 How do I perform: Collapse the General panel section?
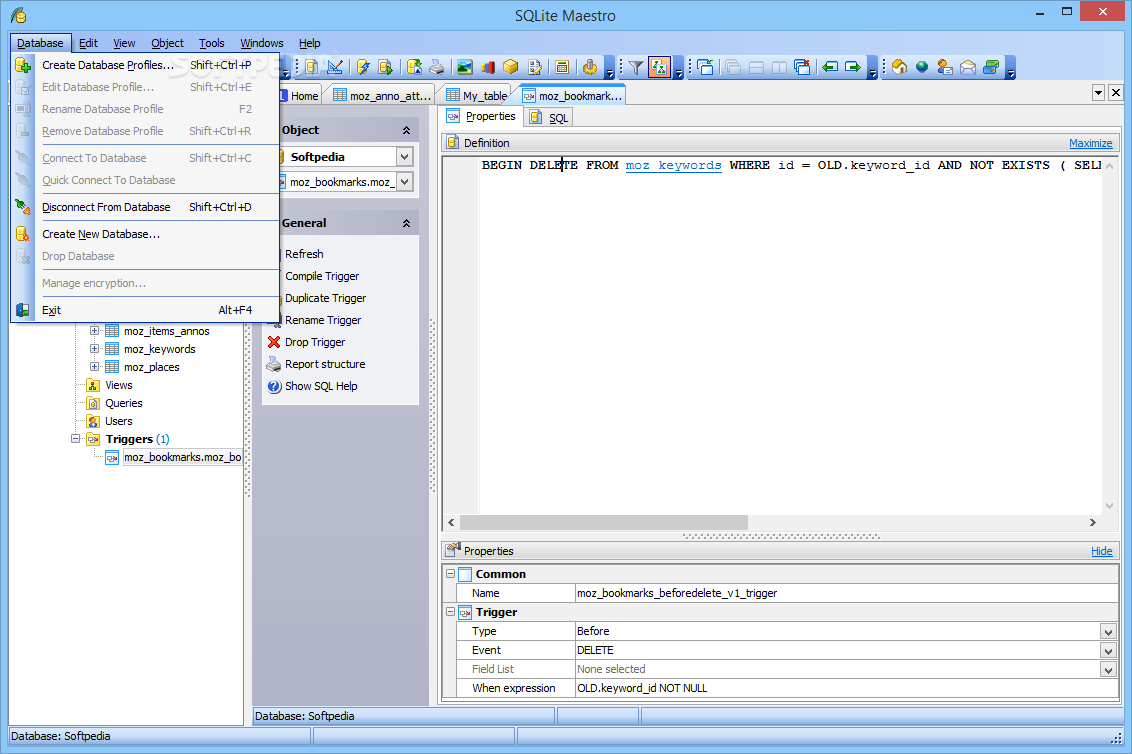(x=406, y=223)
